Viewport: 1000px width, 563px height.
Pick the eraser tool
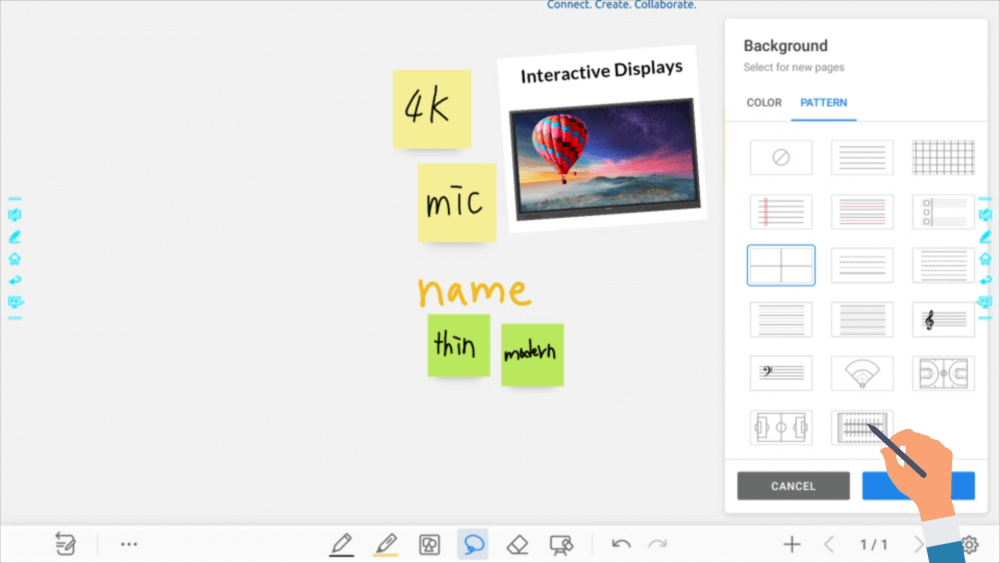pos(517,544)
